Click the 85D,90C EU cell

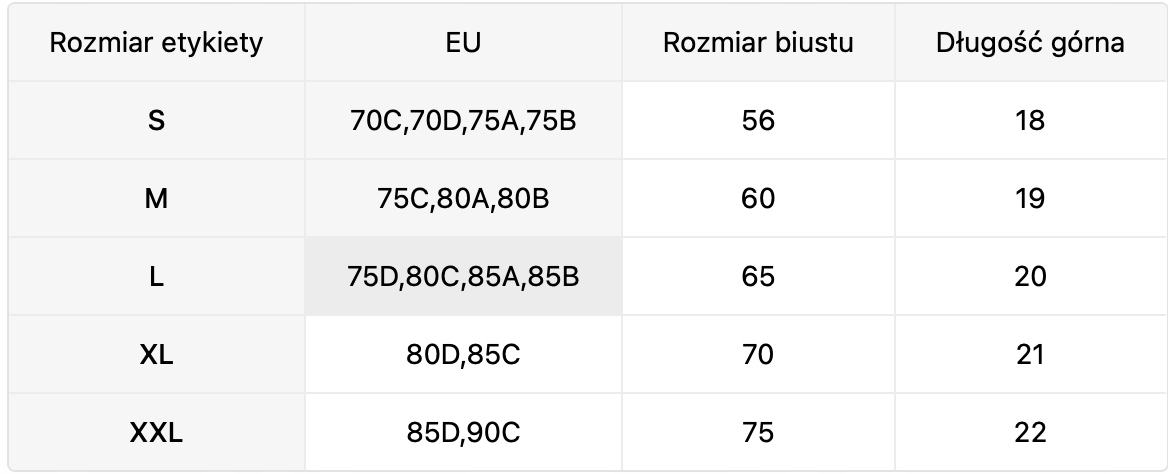(x=464, y=433)
